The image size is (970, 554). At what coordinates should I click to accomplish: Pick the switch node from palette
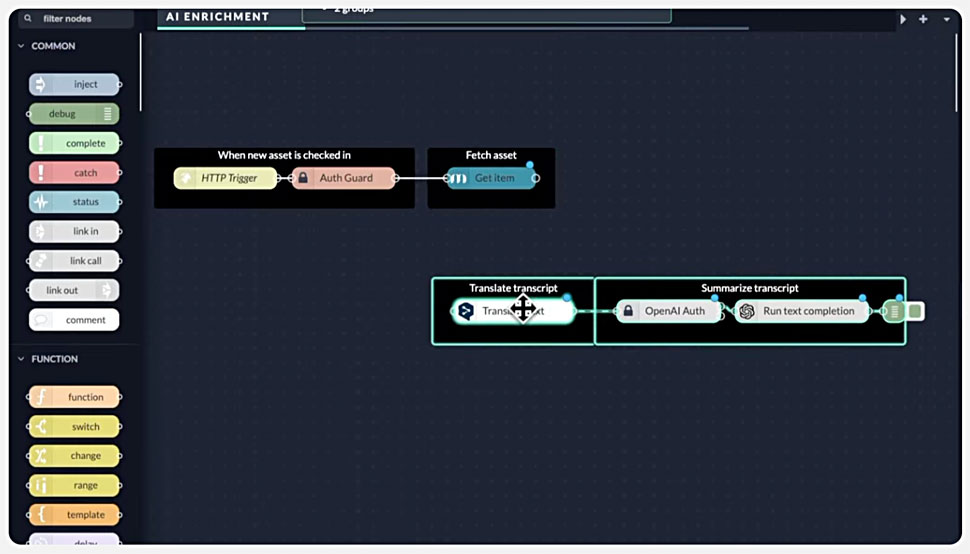point(75,427)
